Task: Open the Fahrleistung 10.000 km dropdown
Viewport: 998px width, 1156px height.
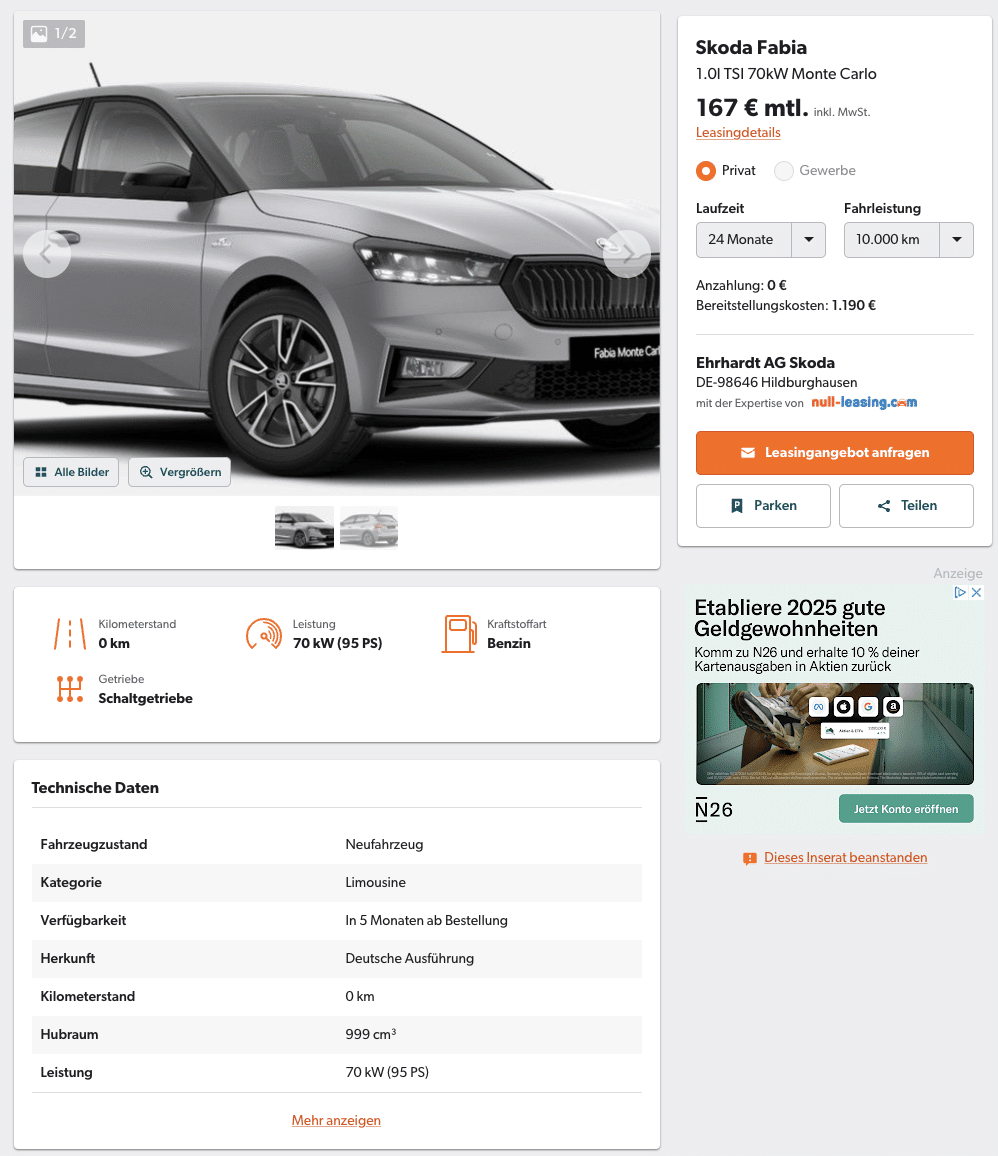Action: tap(908, 240)
